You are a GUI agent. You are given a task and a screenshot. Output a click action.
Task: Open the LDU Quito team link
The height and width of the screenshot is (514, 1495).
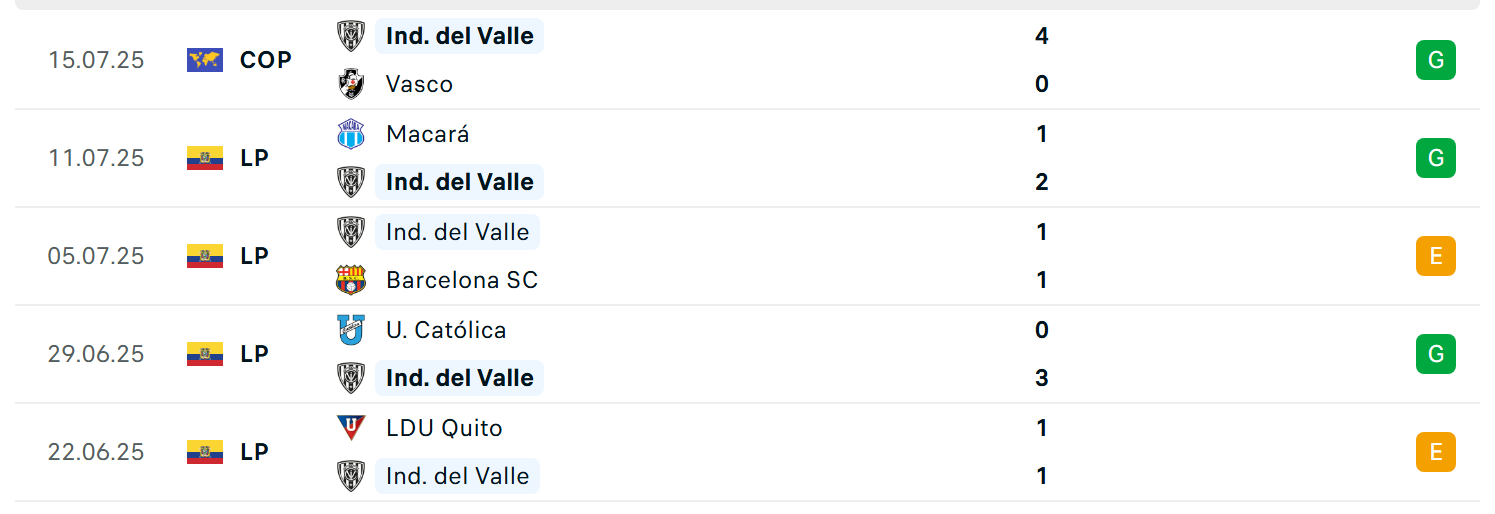(x=444, y=428)
